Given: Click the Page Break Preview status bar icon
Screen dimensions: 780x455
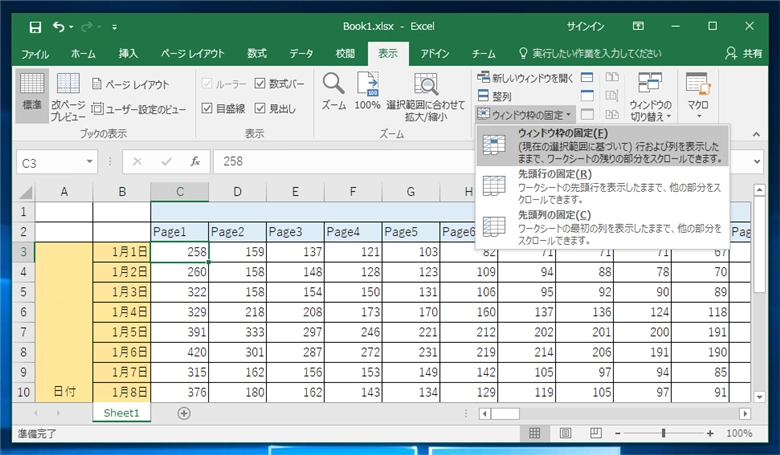Looking at the screenshot, I should 595,433.
